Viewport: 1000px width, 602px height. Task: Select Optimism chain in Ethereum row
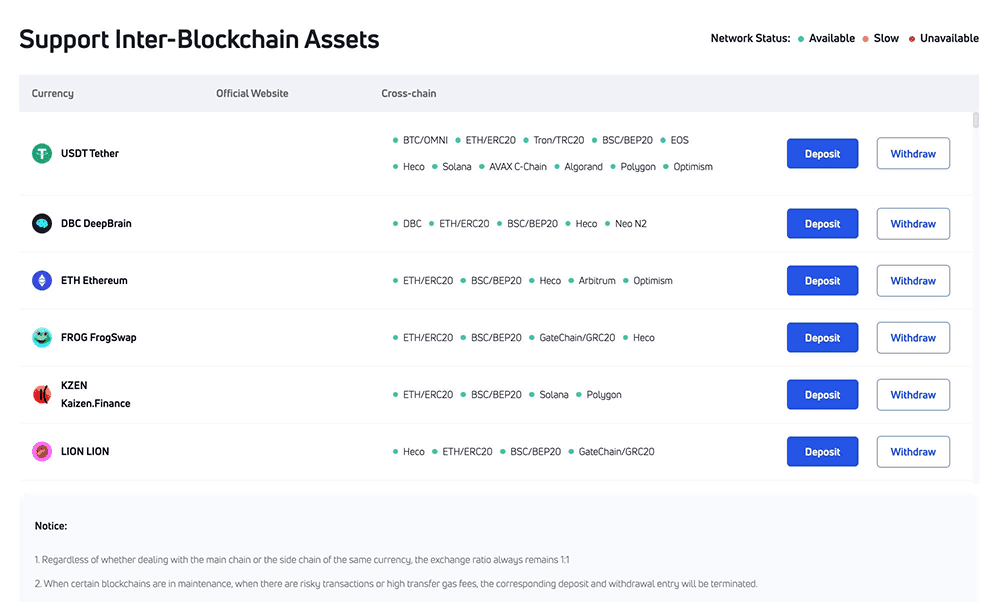click(647, 281)
